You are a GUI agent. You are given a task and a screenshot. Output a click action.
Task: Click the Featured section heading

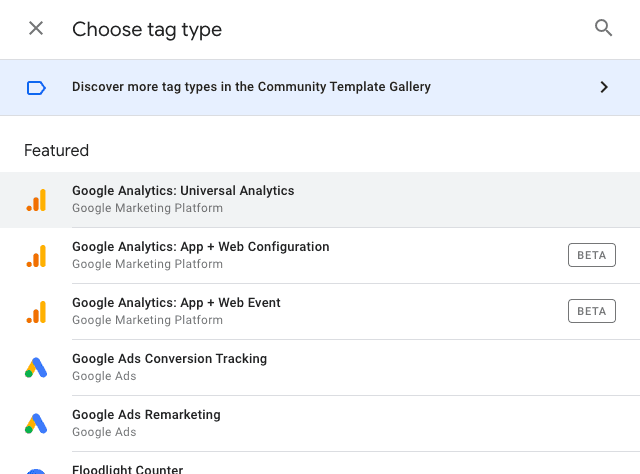coord(56,151)
